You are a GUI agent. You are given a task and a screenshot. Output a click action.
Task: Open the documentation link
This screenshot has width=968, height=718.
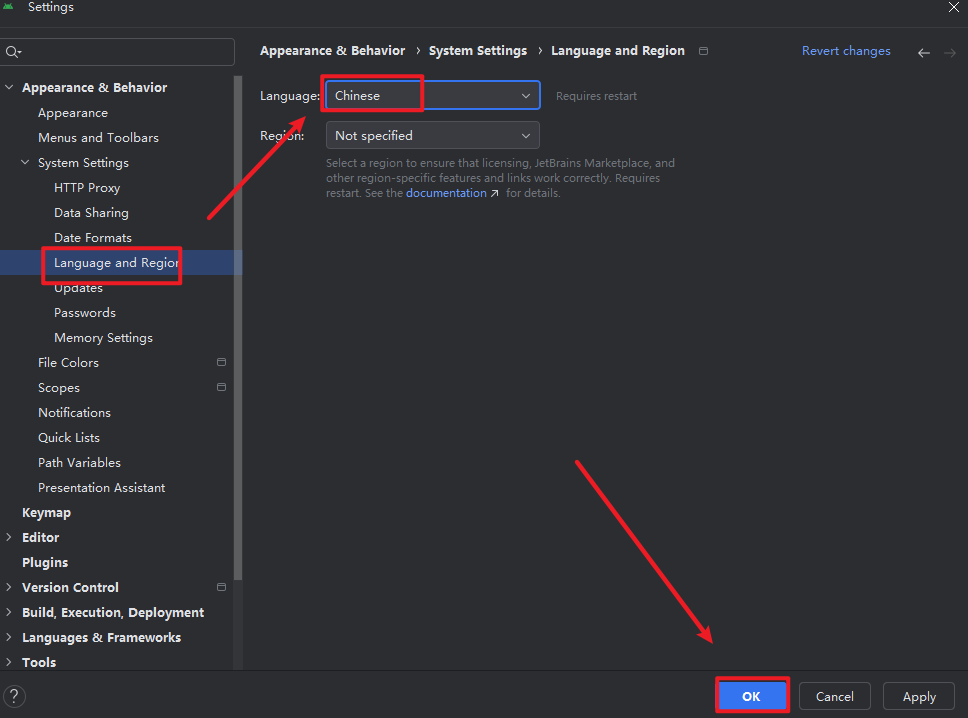(446, 193)
